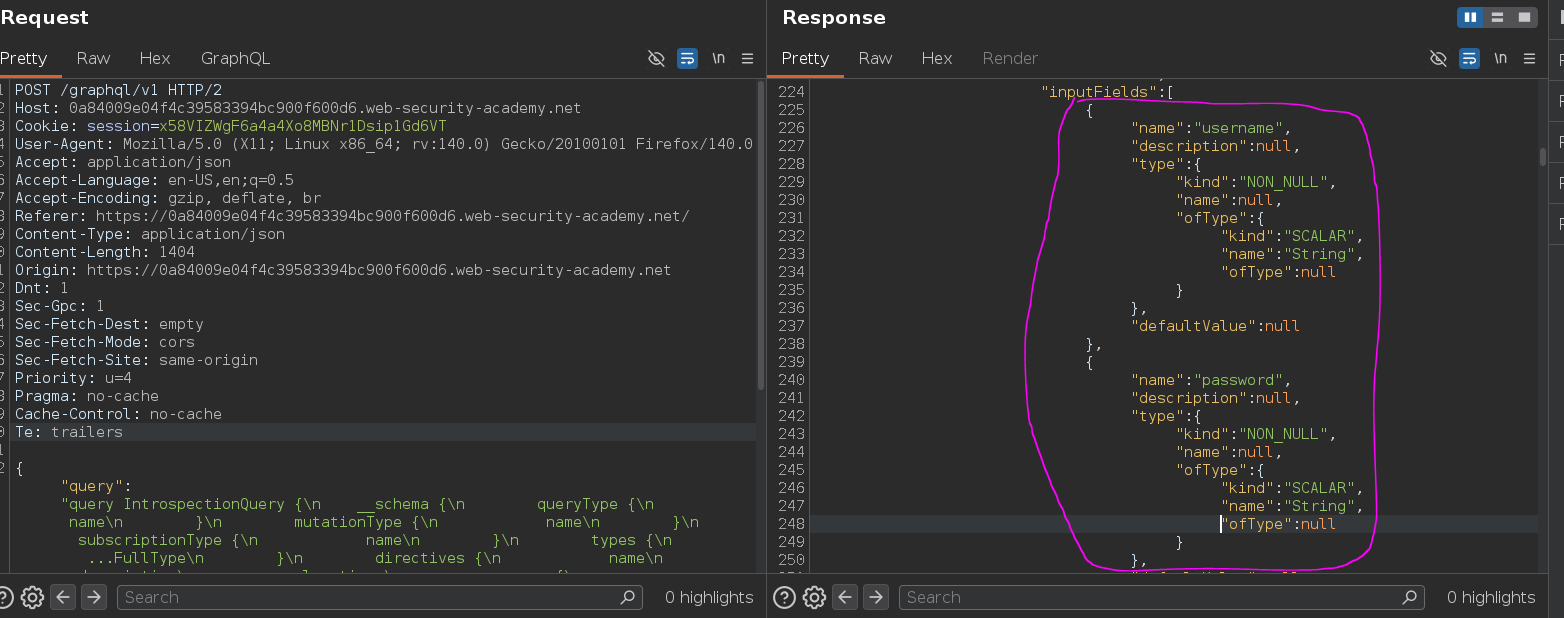The width and height of the screenshot is (1564, 618).
Task: Open the Response Render tab
Action: point(1010,58)
